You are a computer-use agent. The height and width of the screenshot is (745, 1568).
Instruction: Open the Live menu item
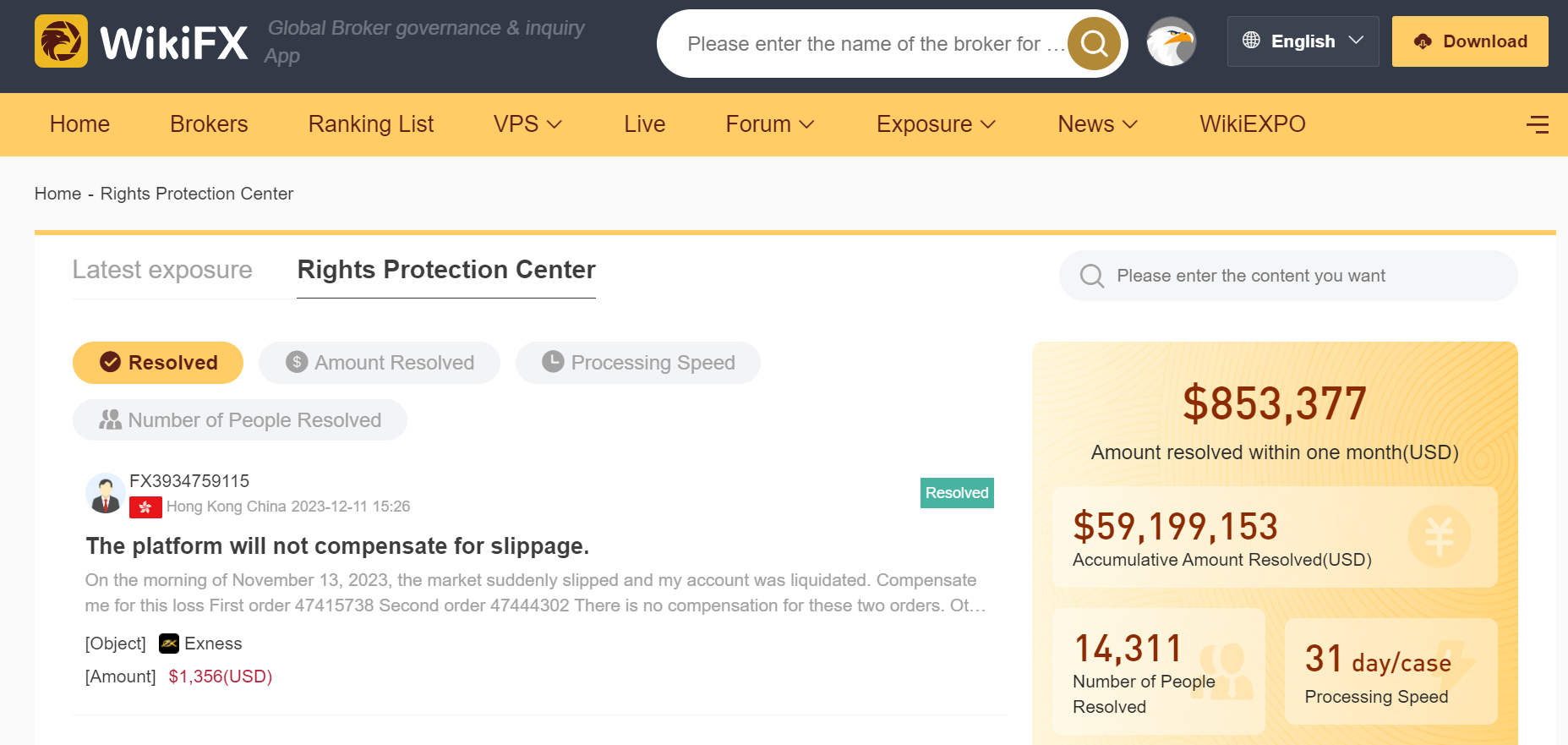click(x=645, y=124)
